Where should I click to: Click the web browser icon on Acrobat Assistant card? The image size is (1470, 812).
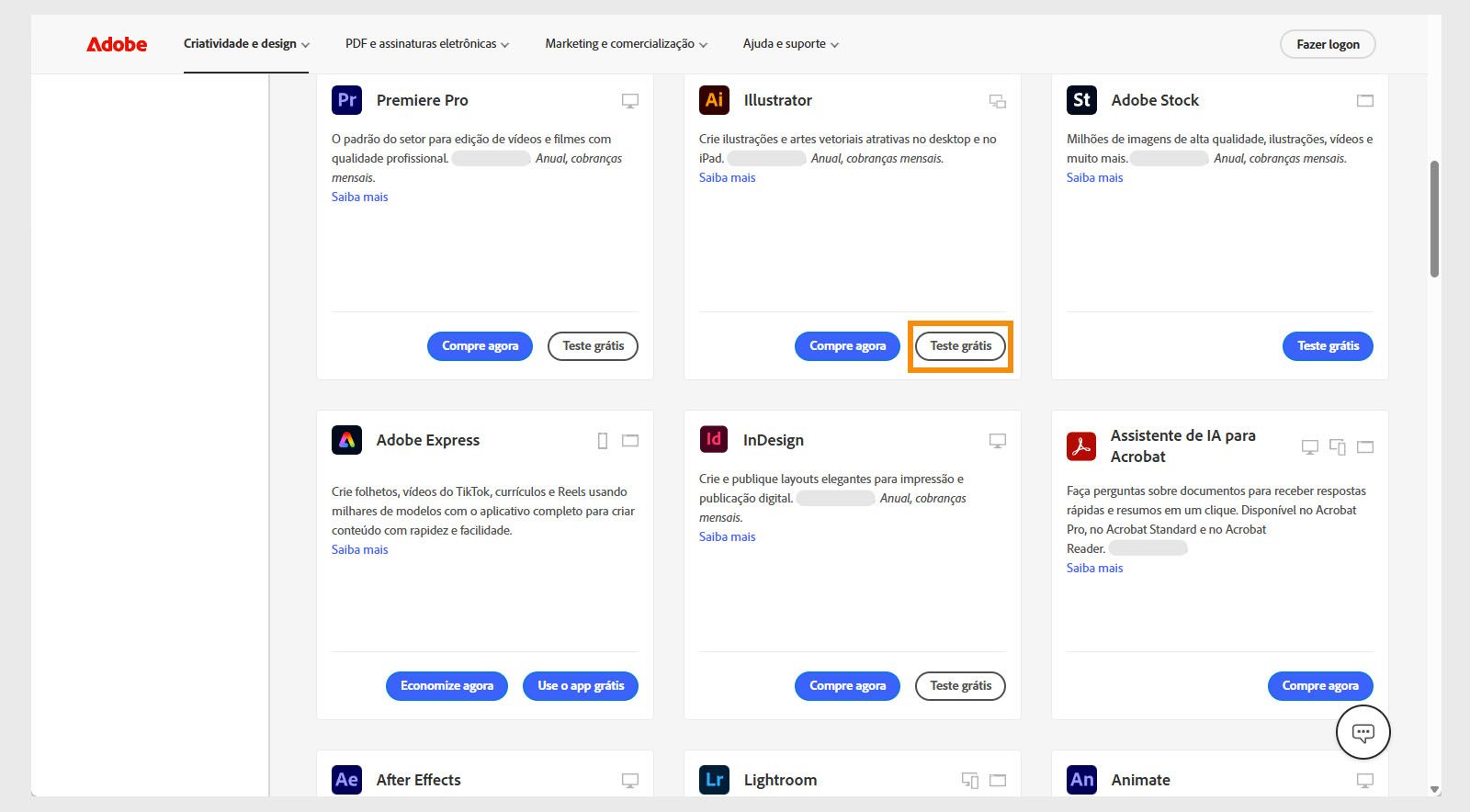pos(1365,447)
